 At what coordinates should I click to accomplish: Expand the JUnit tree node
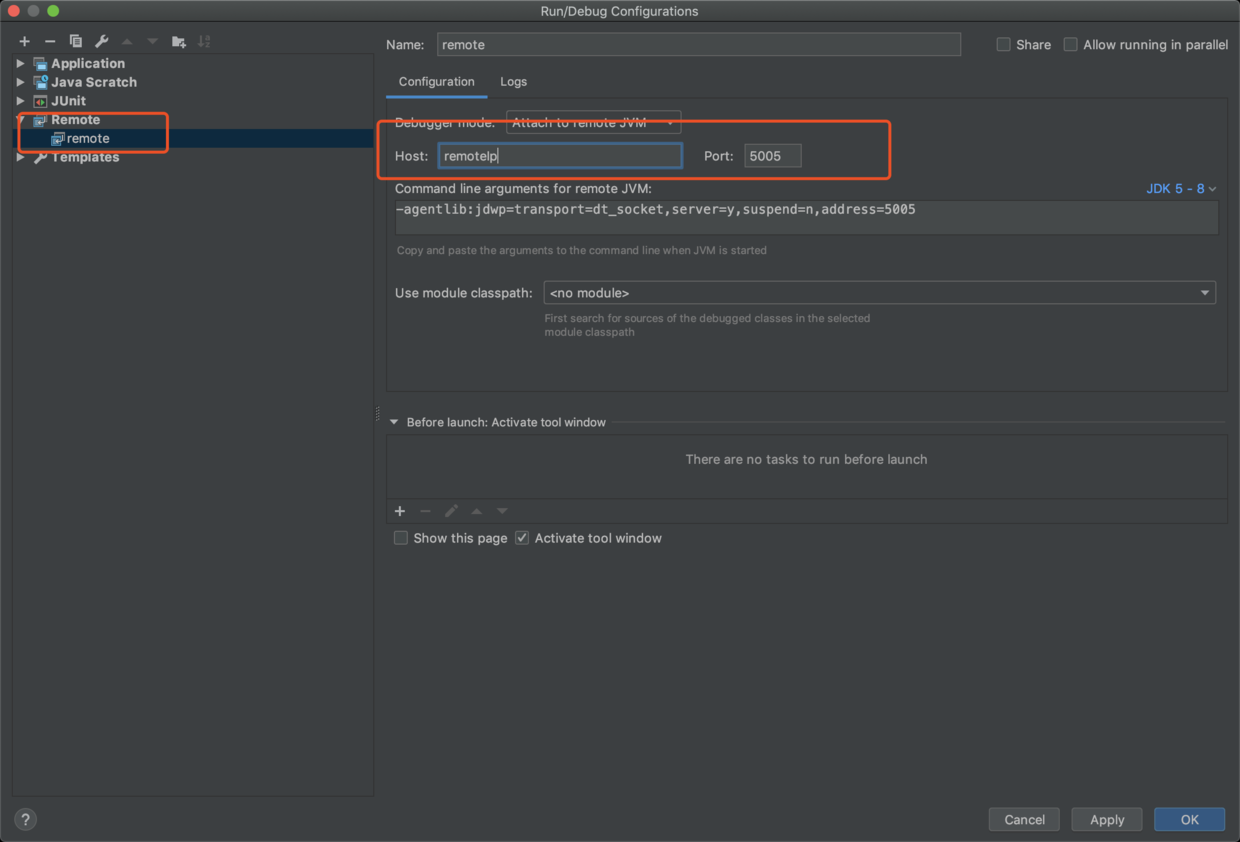20,101
